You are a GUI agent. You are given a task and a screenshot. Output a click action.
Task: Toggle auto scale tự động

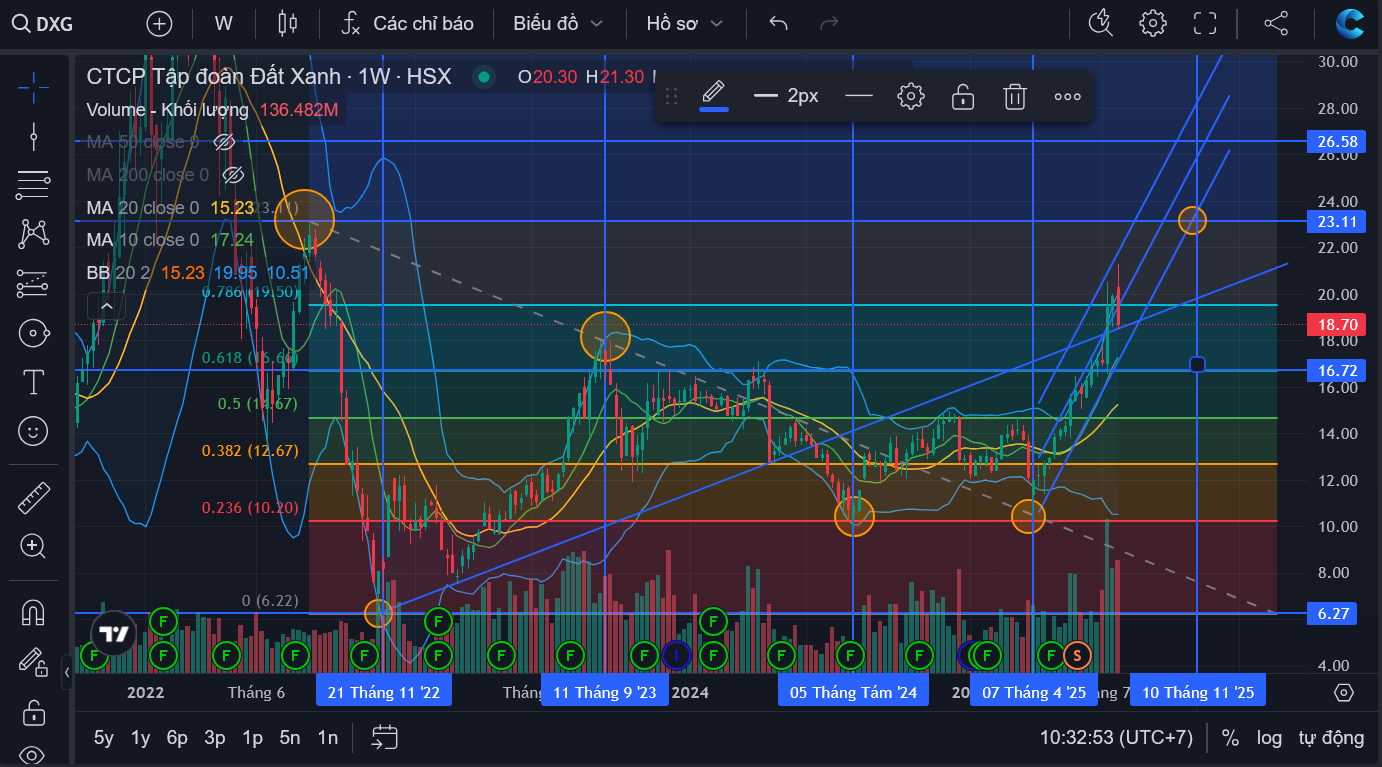(1331, 738)
